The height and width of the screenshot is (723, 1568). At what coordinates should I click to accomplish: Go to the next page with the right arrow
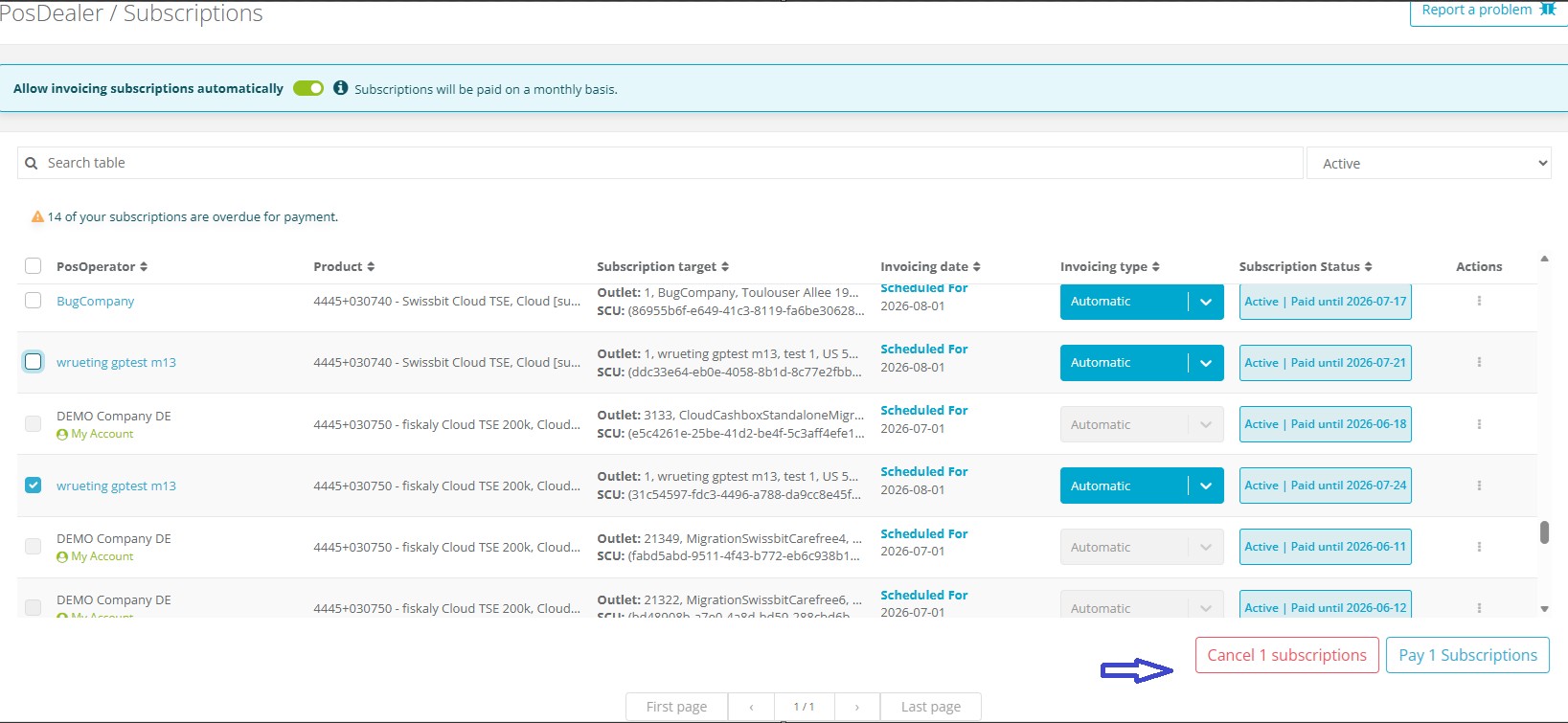856,707
